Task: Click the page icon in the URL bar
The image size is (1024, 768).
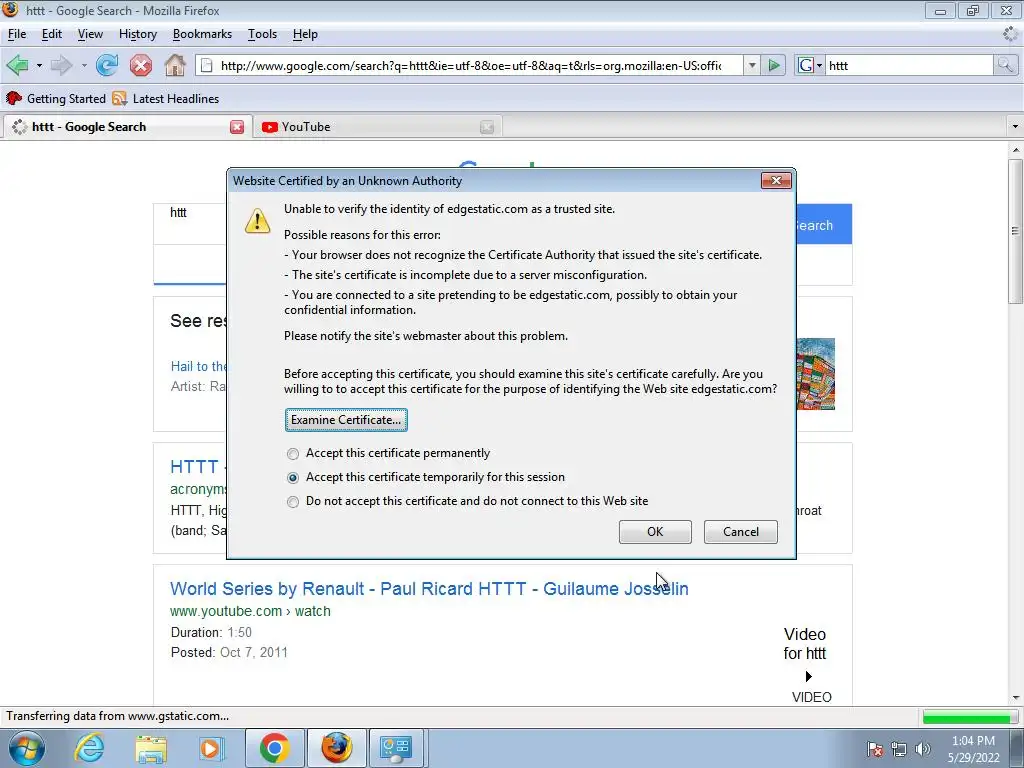Action: point(206,65)
